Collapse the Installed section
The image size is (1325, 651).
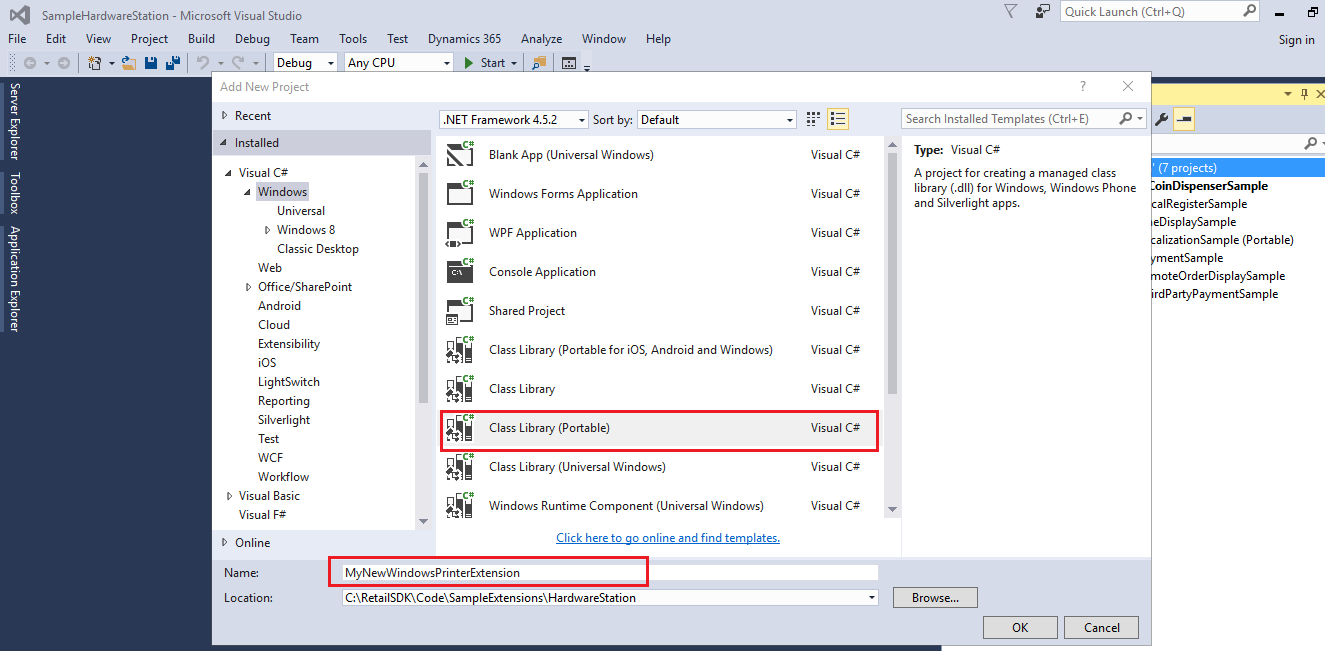224,143
